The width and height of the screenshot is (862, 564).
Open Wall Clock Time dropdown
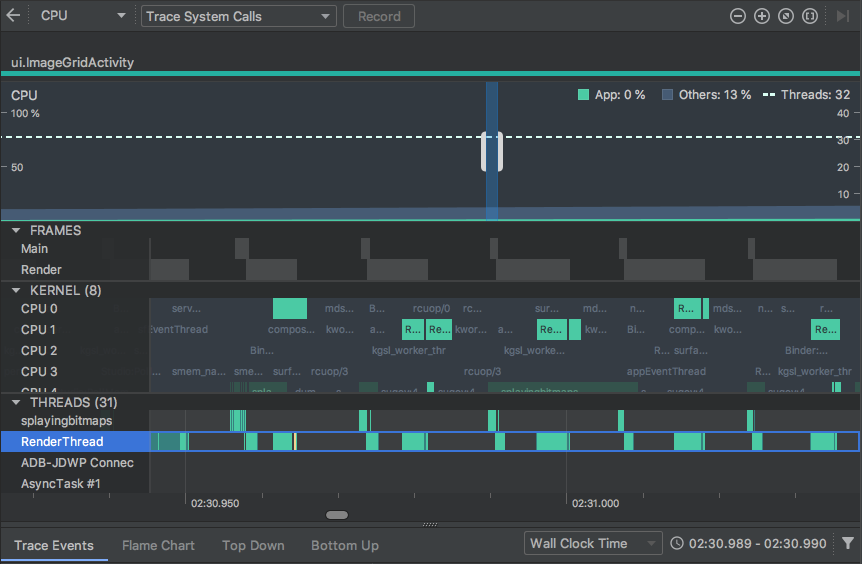click(593, 543)
